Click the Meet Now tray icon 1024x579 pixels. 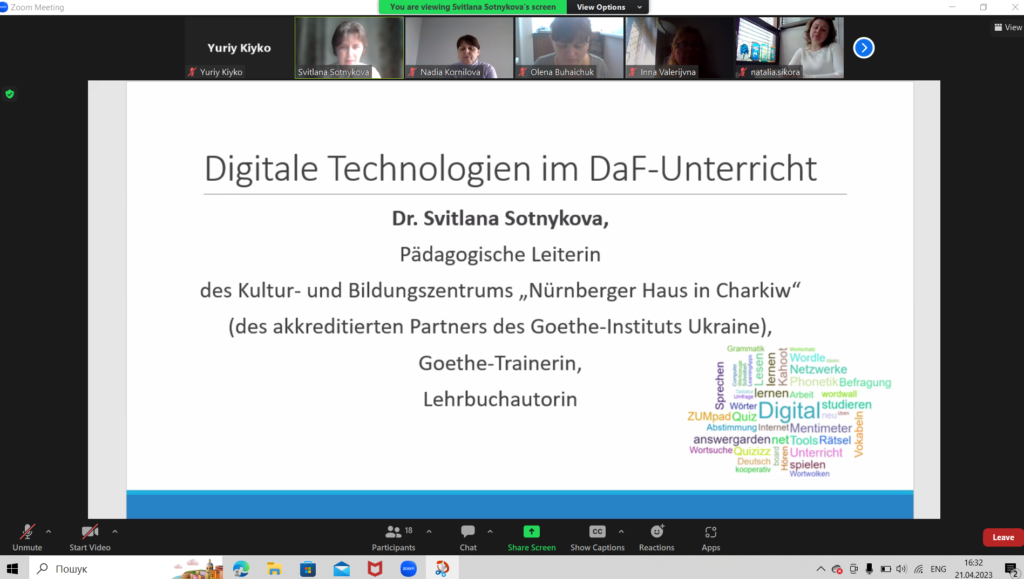click(854, 569)
